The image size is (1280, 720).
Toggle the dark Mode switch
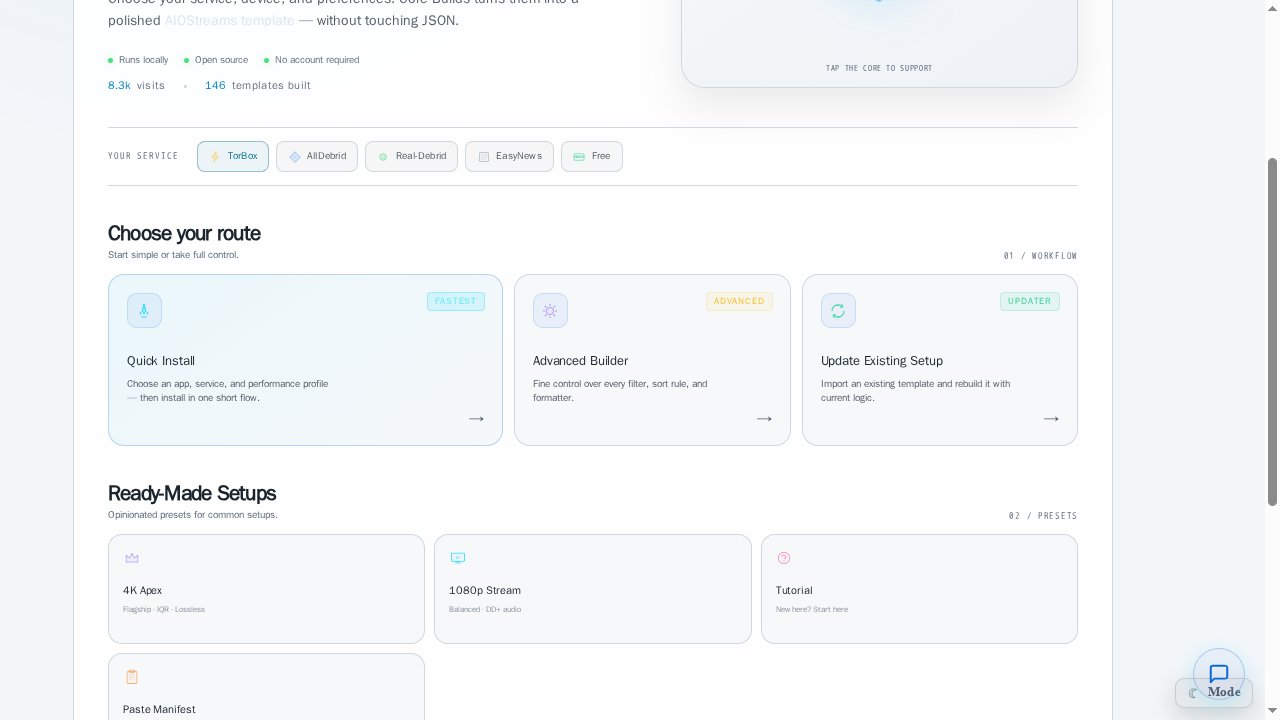pyautogui.click(x=1214, y=692)
